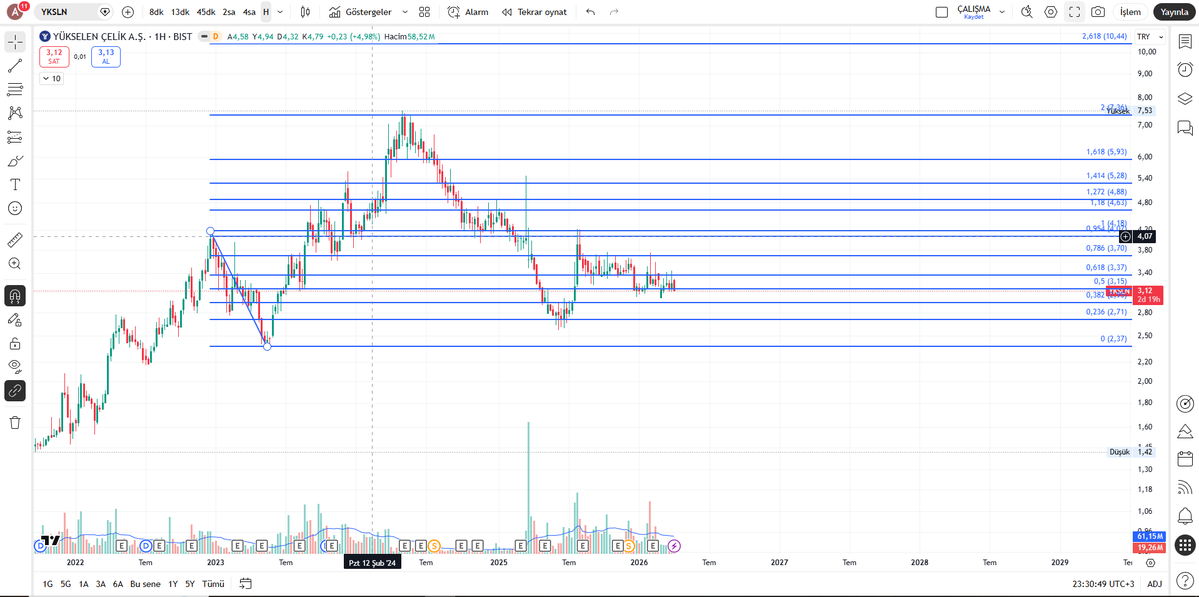The image size is (1199, 597).
Task: Start Tekrar oynat bar replay
Action: pos(533,12)
